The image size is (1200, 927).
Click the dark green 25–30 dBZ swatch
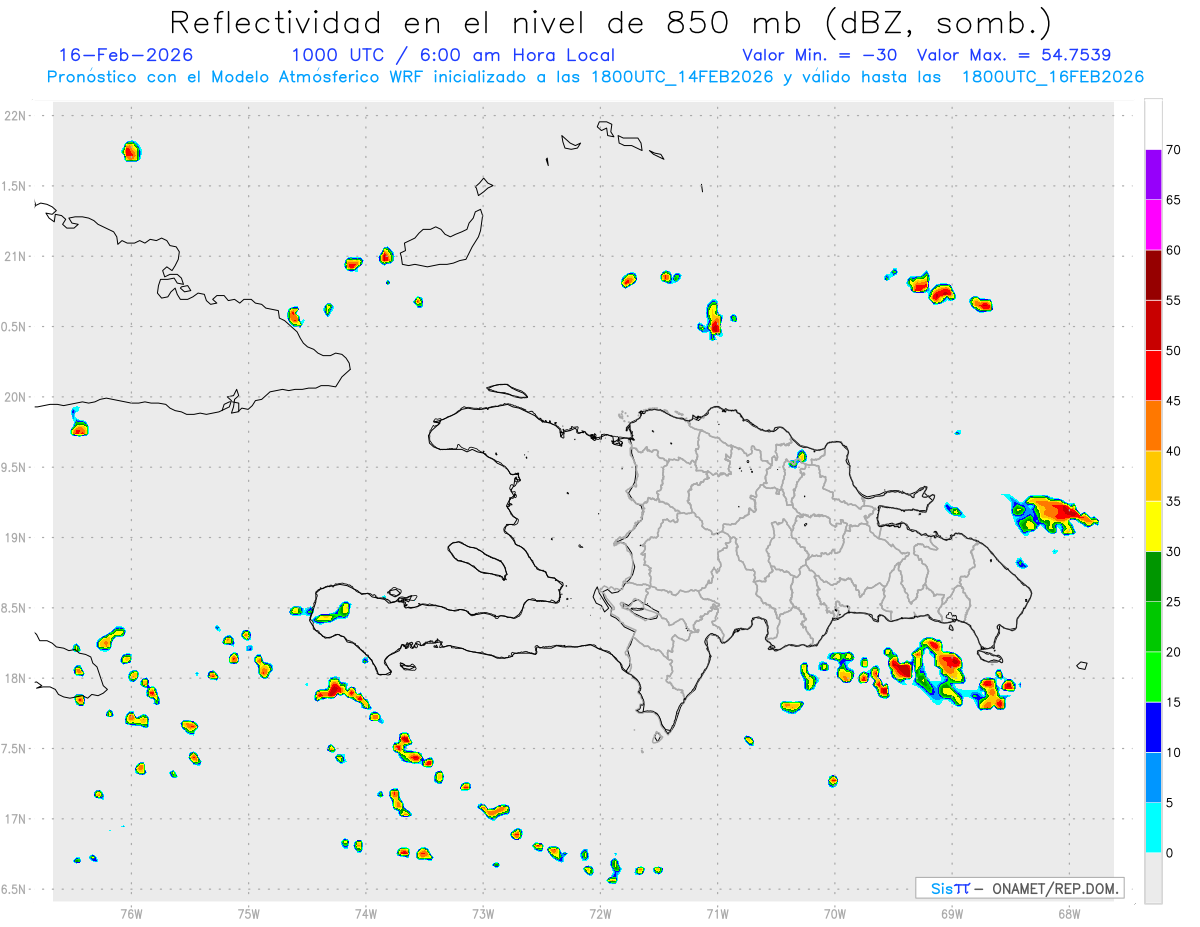click(1154, 577)
